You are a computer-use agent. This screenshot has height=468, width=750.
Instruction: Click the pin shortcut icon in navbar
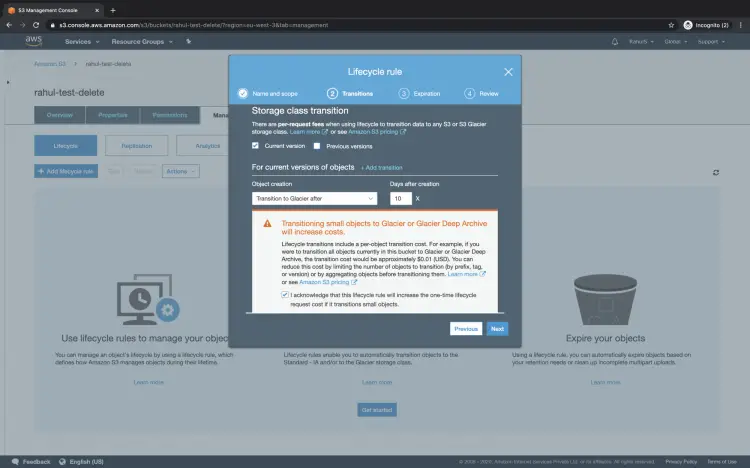click(x=188, y=42)
